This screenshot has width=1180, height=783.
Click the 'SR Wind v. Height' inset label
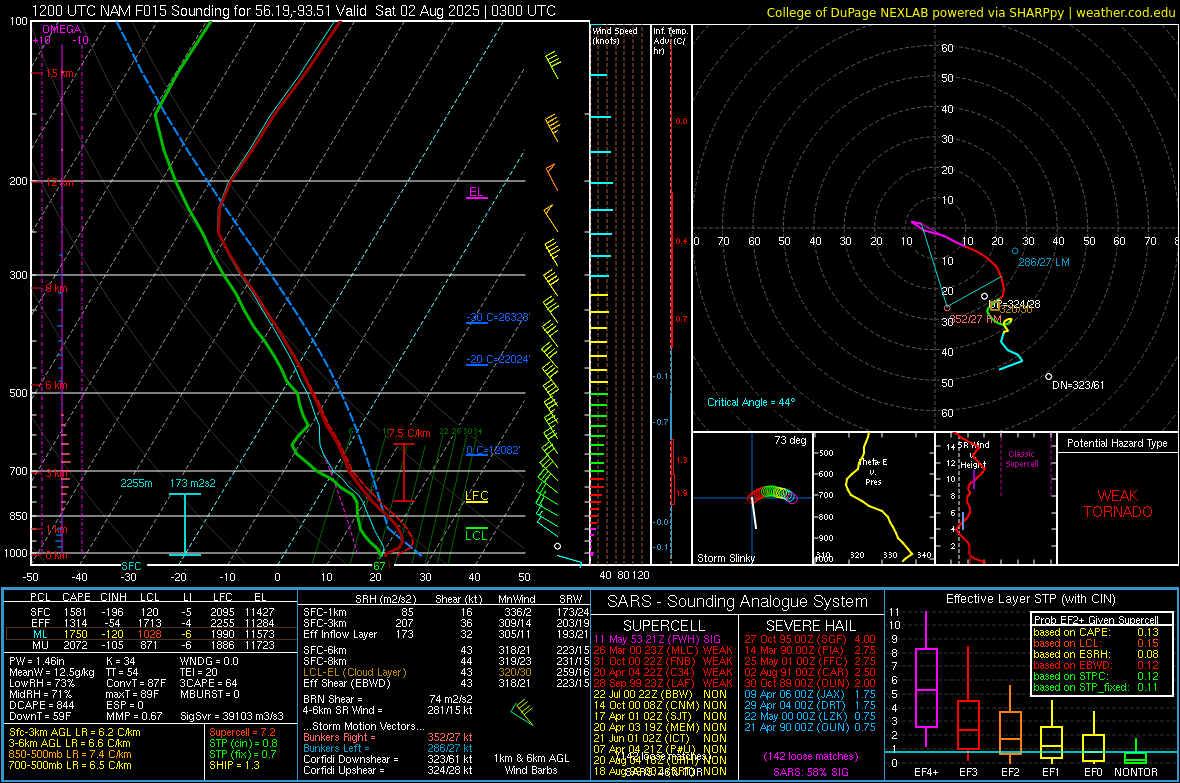[973, 455]
